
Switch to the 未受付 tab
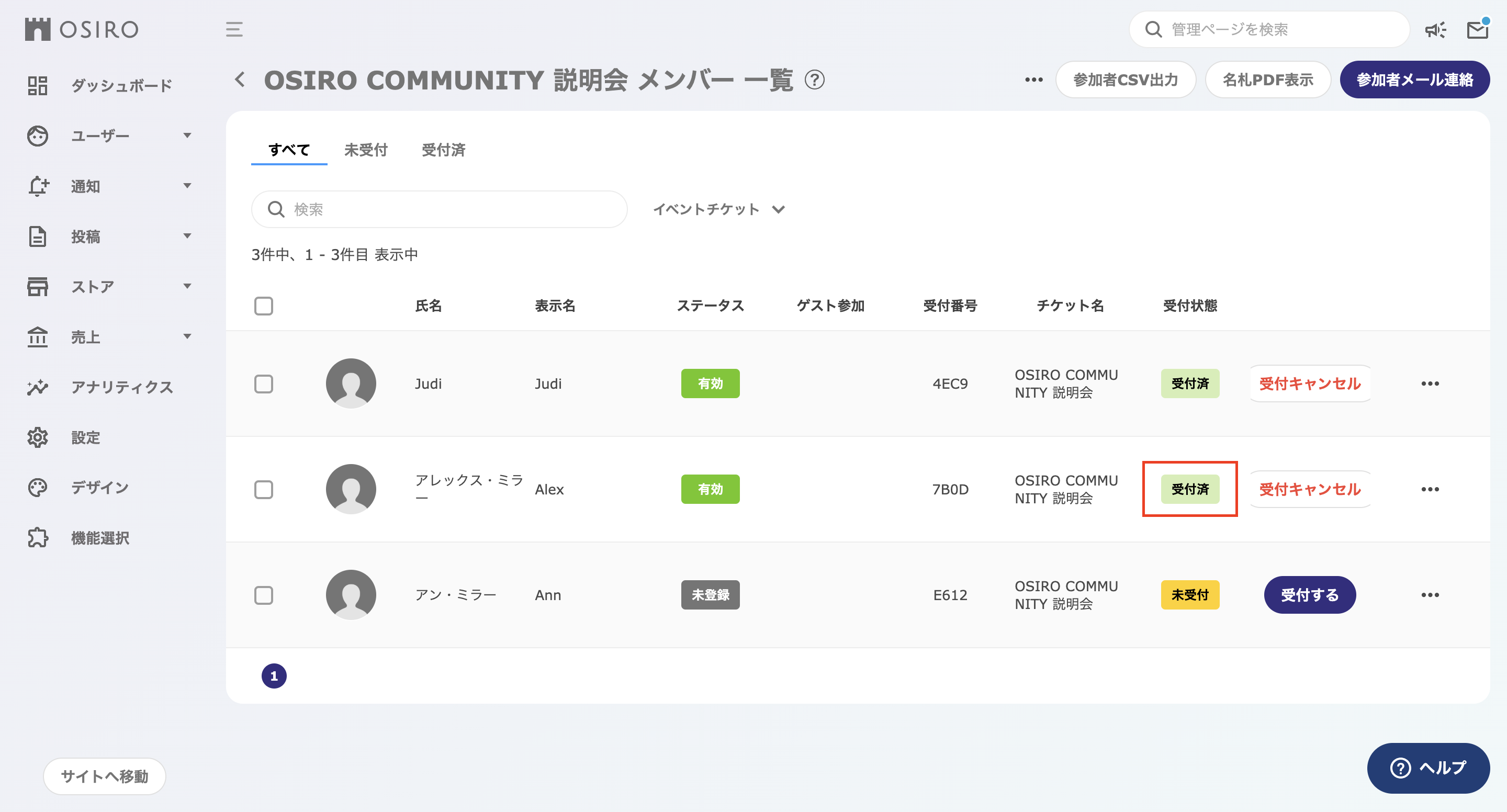(366, 150)
